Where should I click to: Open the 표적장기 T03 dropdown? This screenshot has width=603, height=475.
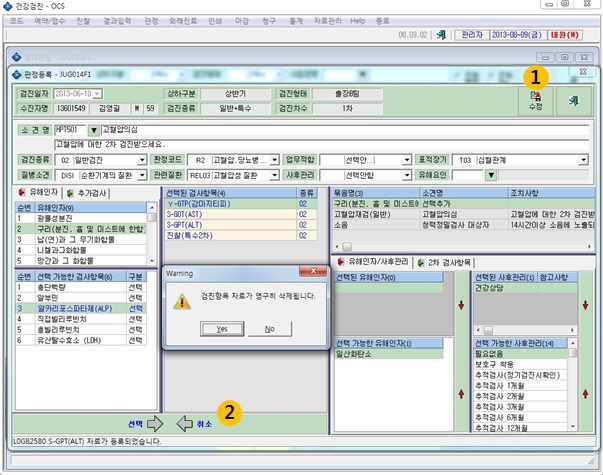click(583, 160)
